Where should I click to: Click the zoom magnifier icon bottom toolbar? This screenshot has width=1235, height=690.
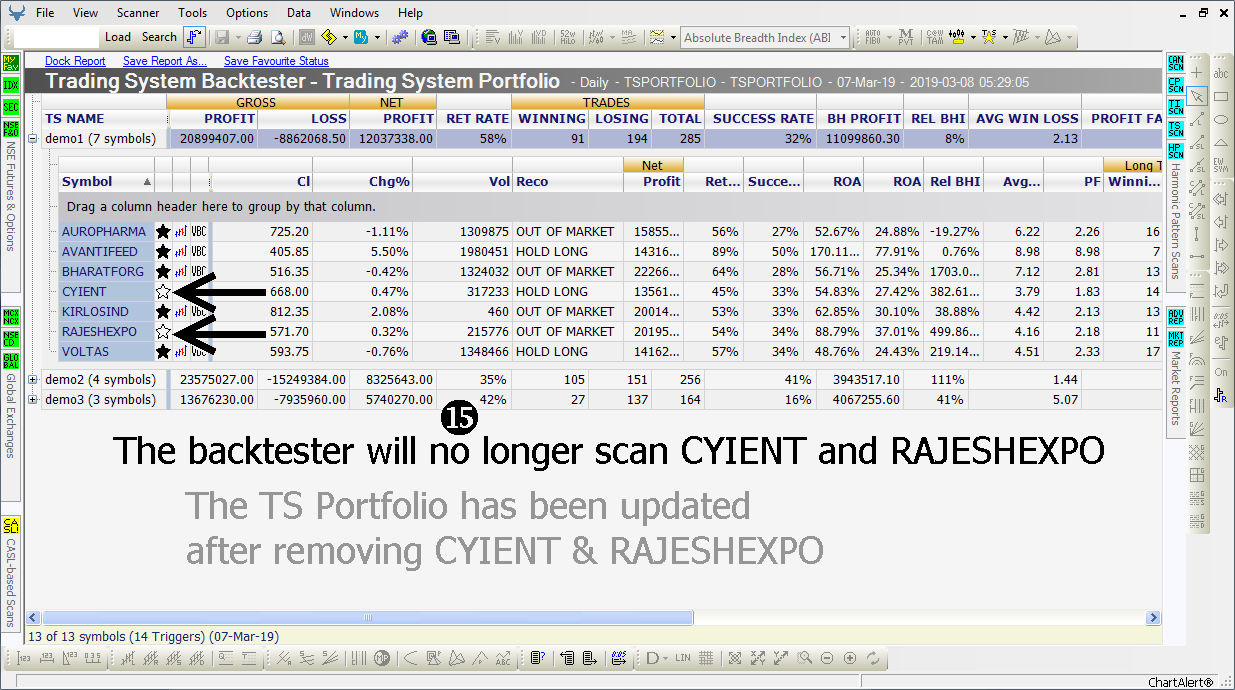point(805,658)
